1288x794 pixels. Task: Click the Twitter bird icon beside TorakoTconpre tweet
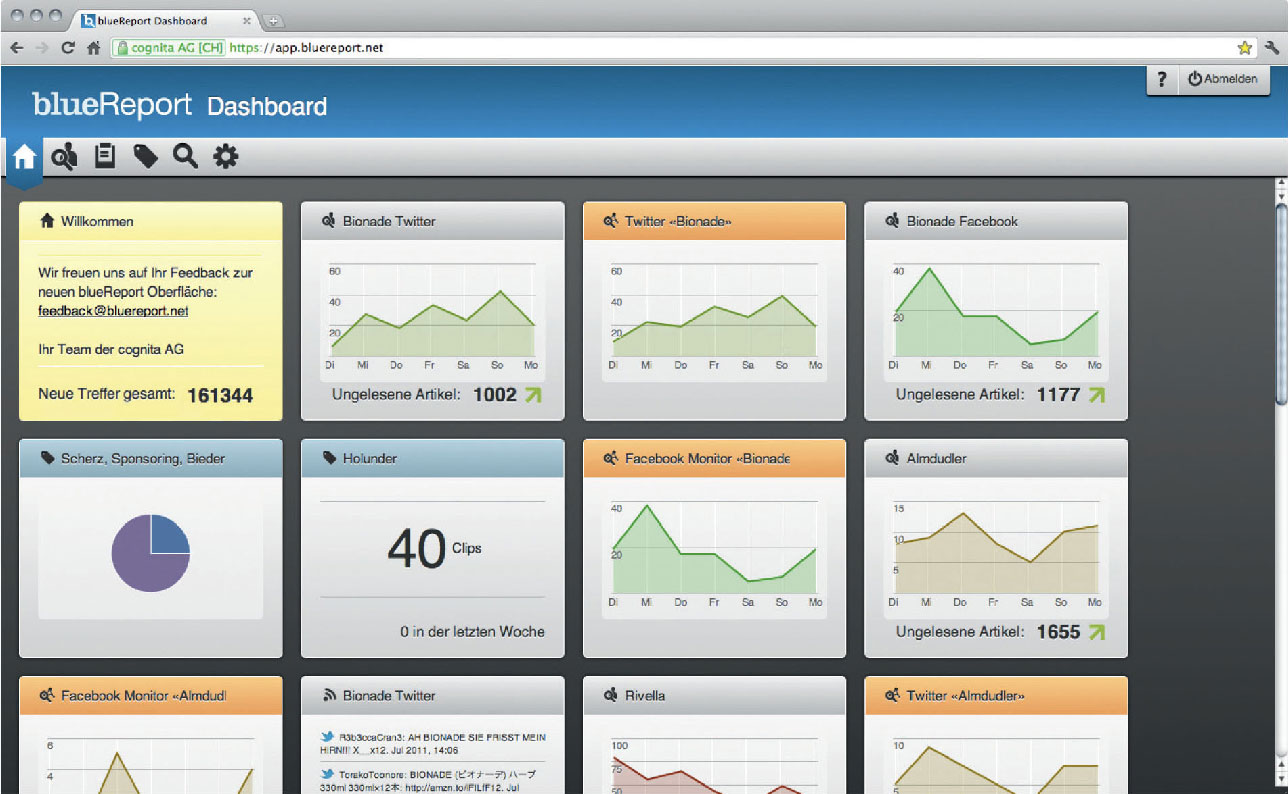(x=327, y=773)
